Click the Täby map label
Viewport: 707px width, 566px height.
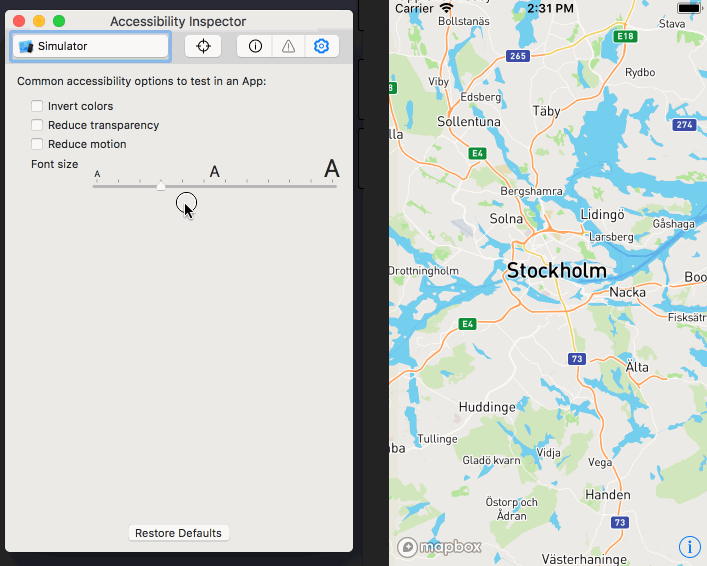tap(546, 111)
